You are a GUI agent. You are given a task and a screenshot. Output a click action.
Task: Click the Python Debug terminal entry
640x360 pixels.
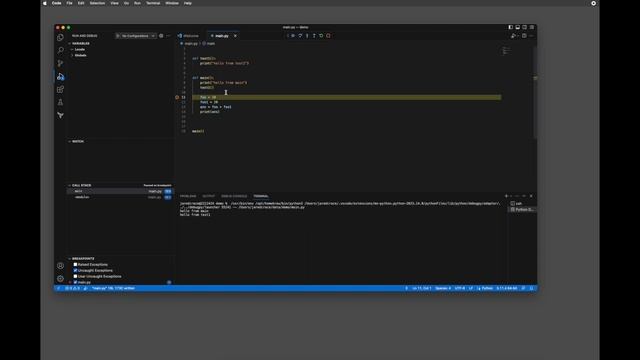522,209
